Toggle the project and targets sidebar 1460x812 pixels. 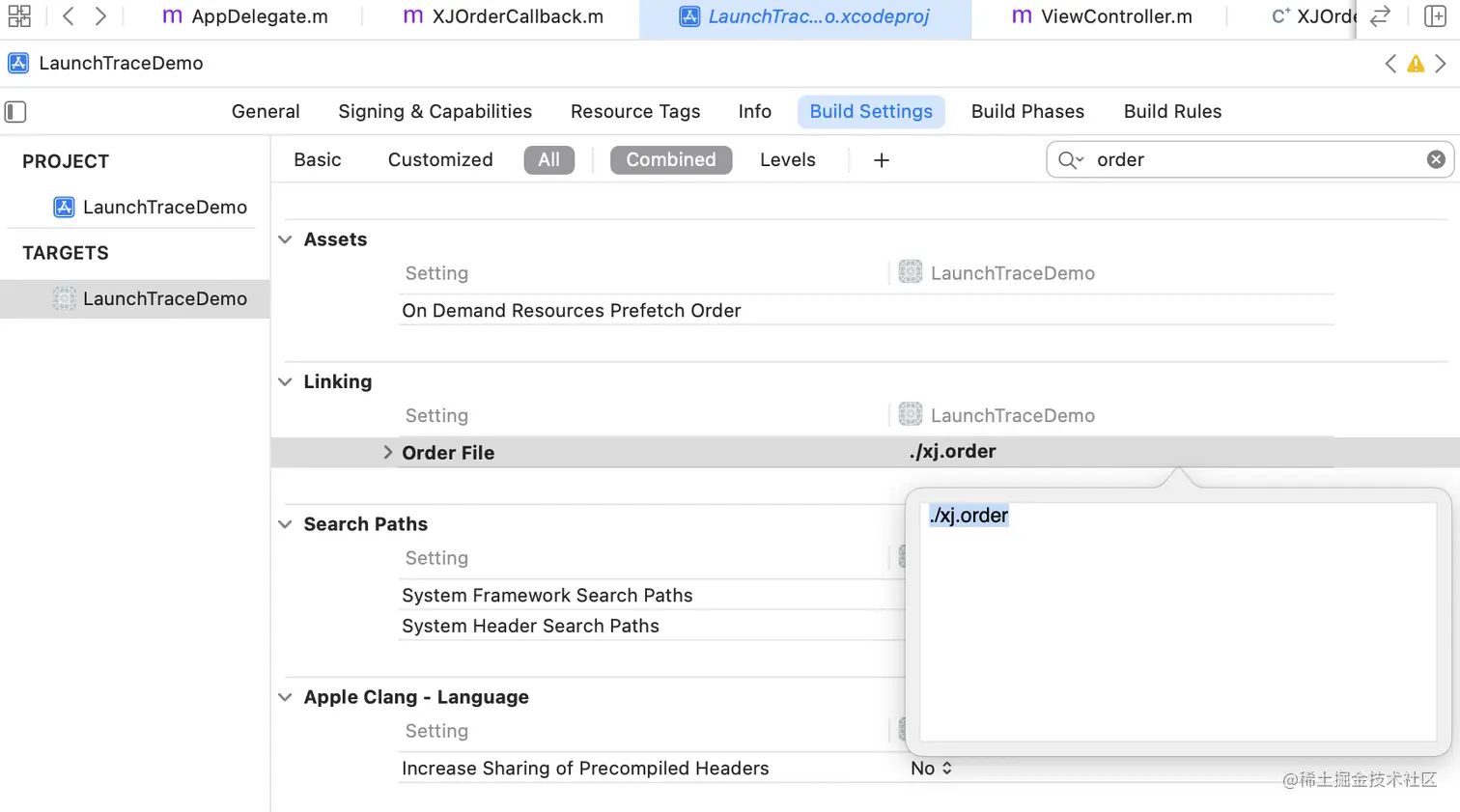[15, 112]
